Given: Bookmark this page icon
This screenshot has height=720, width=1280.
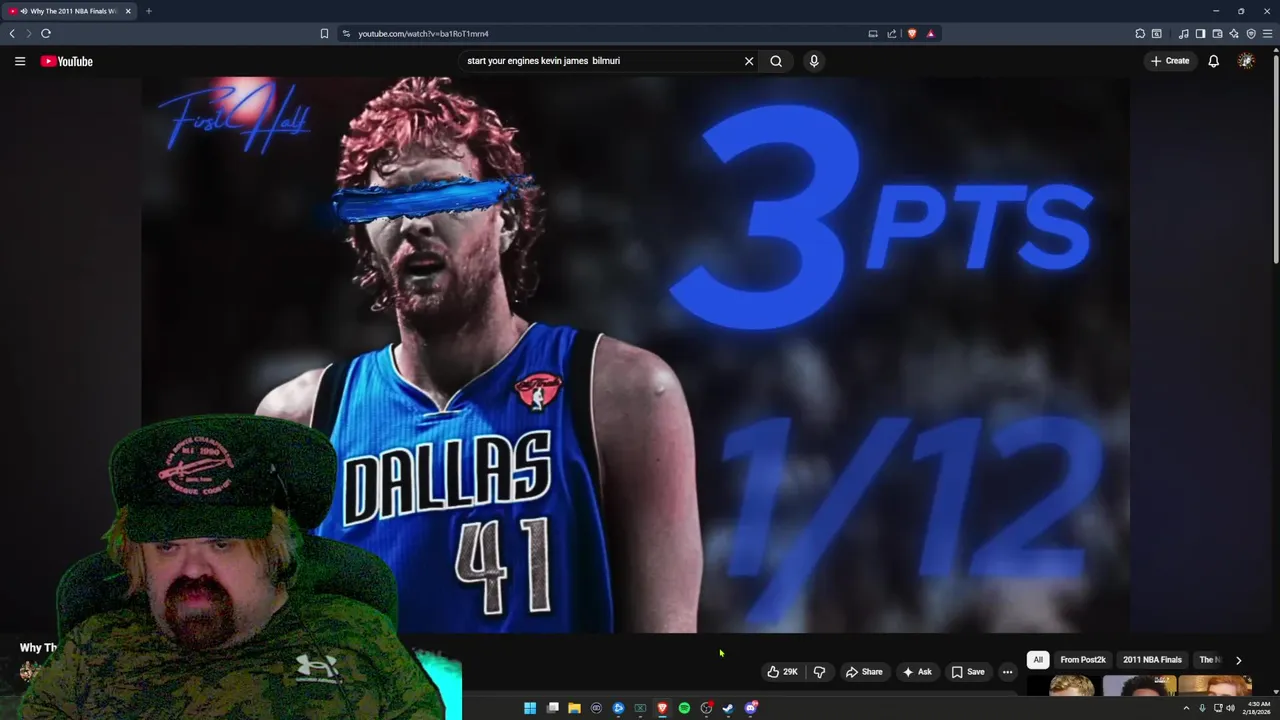Looking at the screenshot, I should click(x=324, y=33).
